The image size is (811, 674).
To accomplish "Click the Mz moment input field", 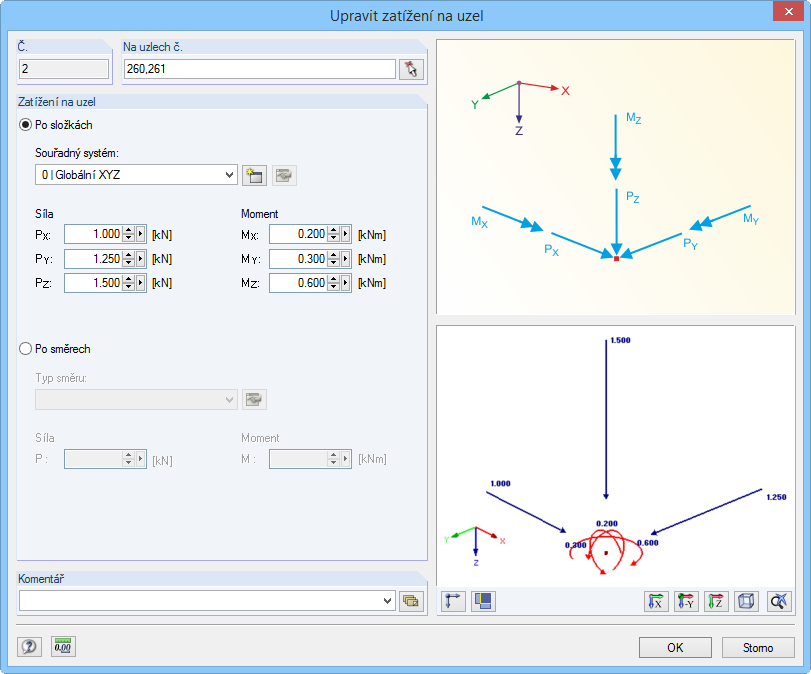I will tap(299, 283).
